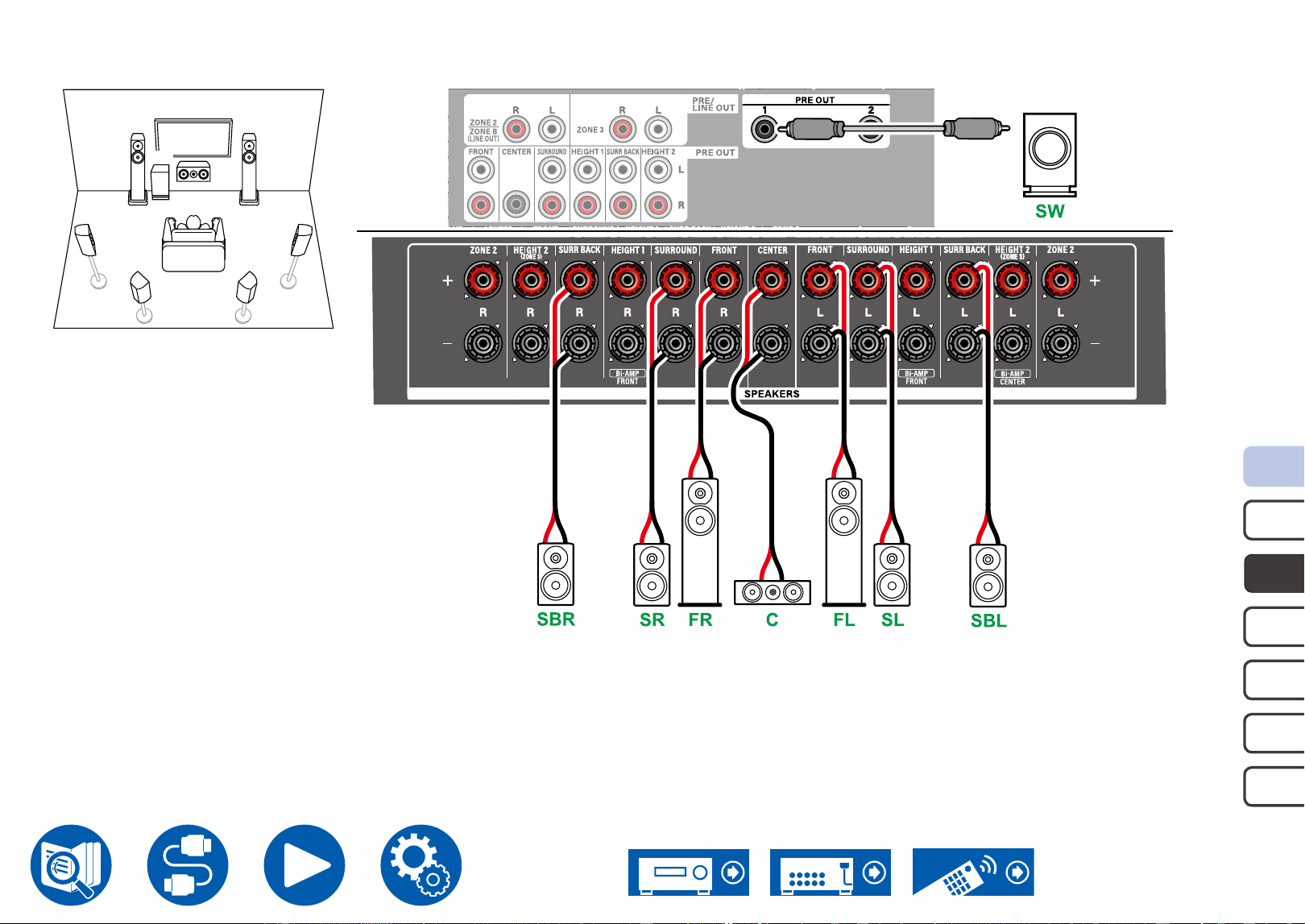Viewport: 1305px width, 924px height.
Task: Select the dark highlighted side tab
Action: [x=1274, y=574]
